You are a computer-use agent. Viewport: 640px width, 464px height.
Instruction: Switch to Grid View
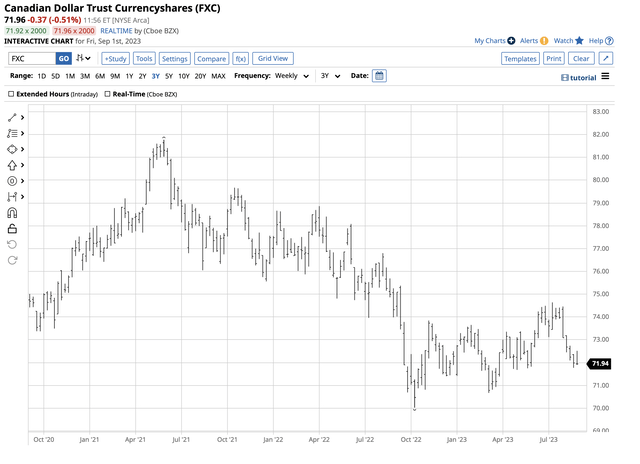(273, 58)
